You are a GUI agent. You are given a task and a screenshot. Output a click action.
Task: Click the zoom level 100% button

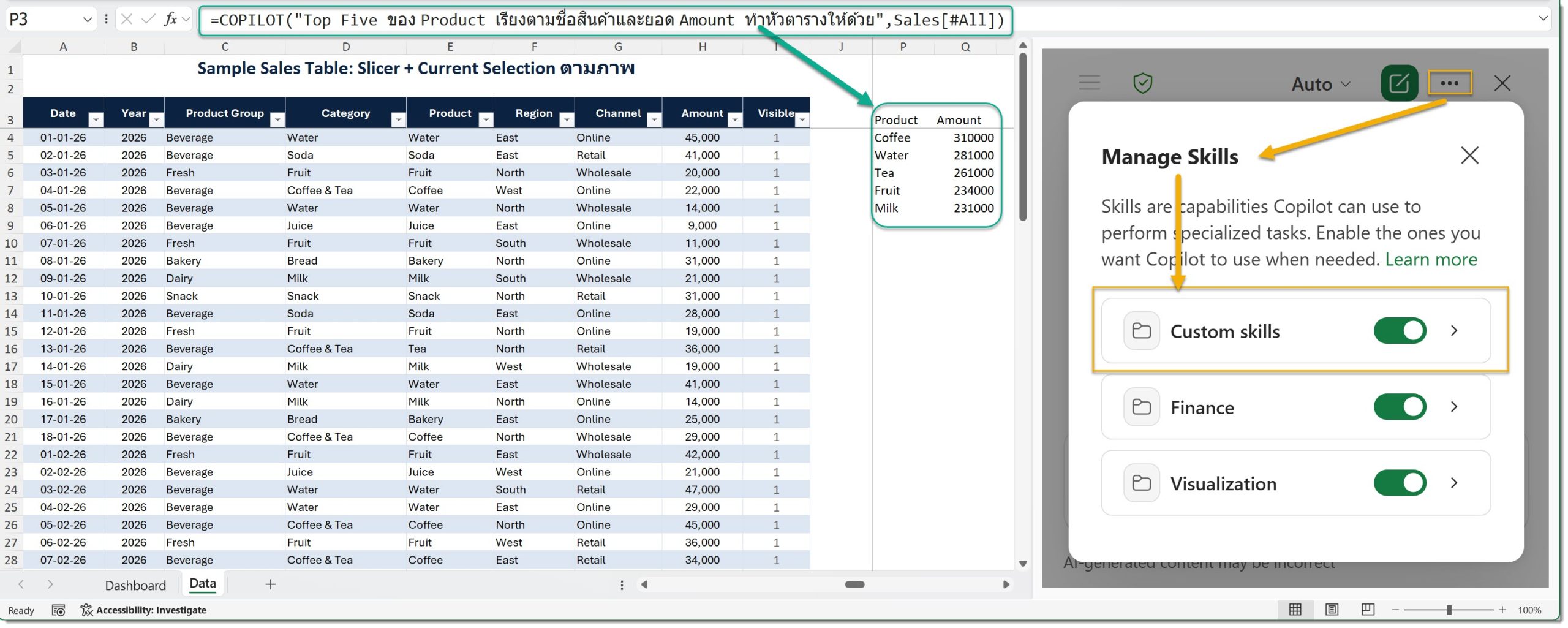pyautogui.click(x=1529, y=610)
